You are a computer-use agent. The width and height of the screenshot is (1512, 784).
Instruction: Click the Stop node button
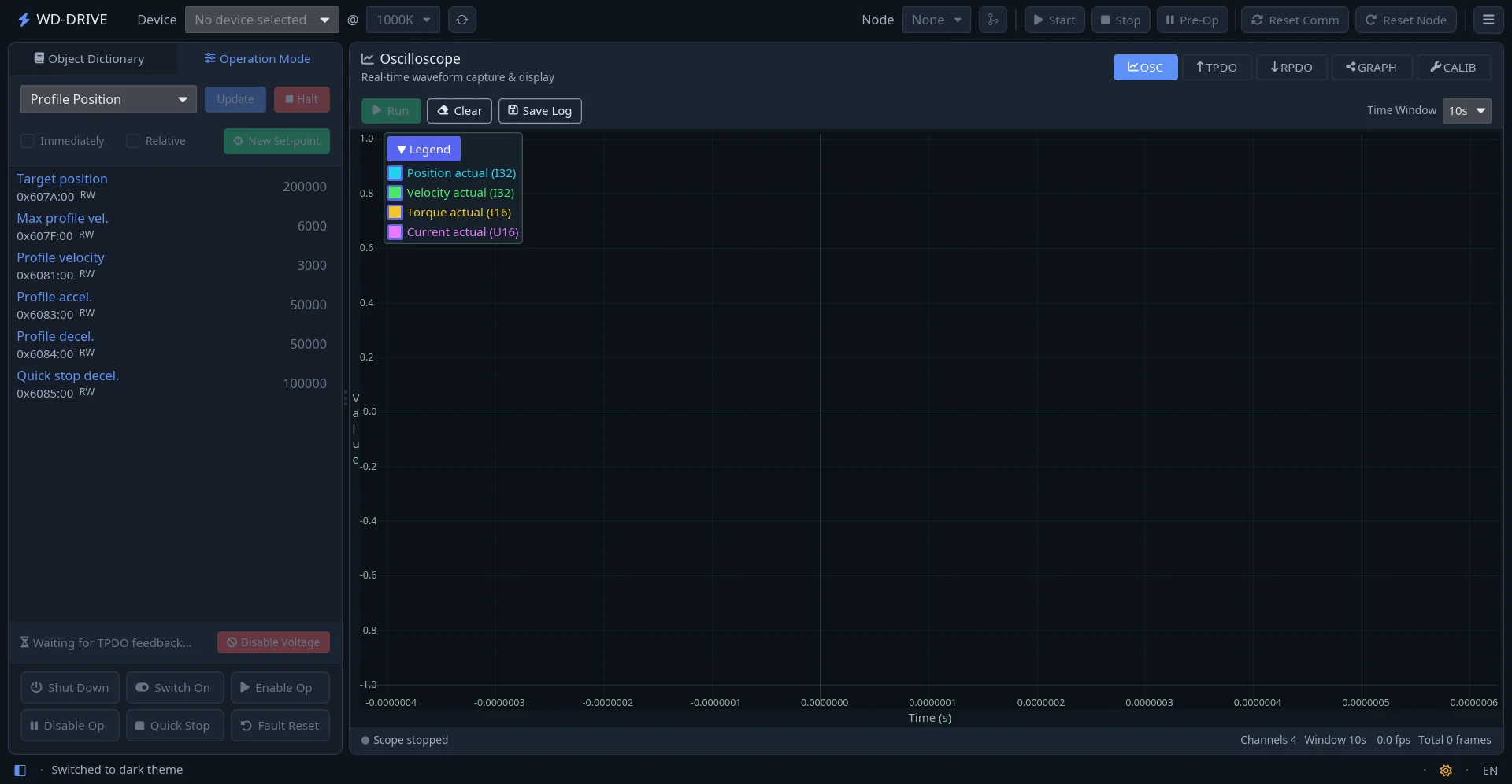click(x=1121, y=20)
